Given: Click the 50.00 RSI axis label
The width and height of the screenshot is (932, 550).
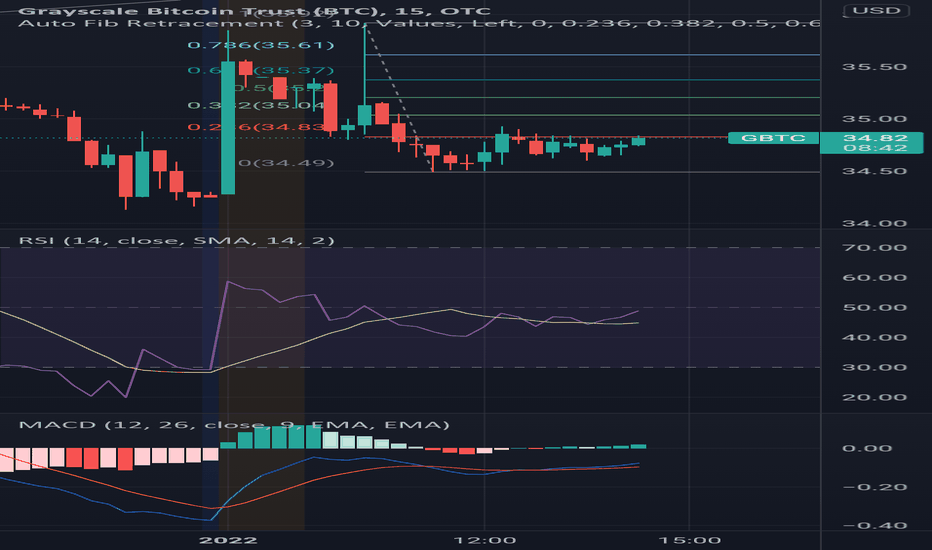Looking at the screenshot, I should 874,307.
